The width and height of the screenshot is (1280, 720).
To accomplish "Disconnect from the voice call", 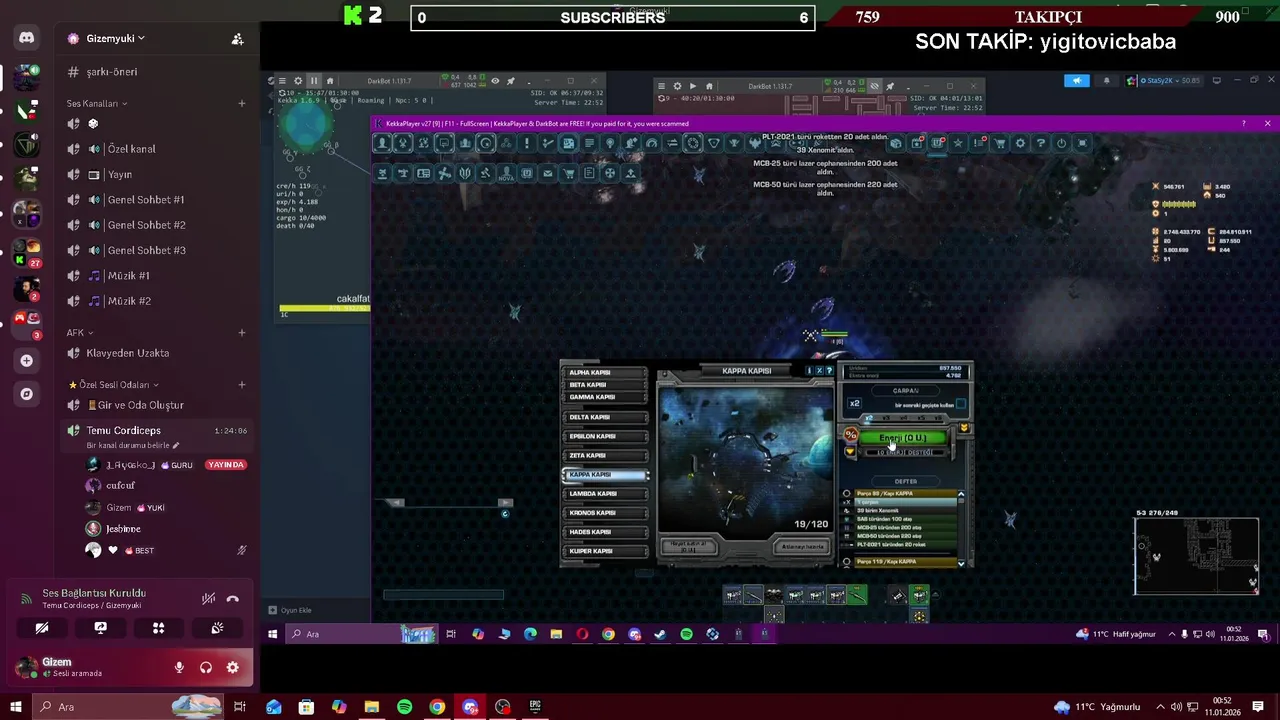I will click(x=233, y=599).
